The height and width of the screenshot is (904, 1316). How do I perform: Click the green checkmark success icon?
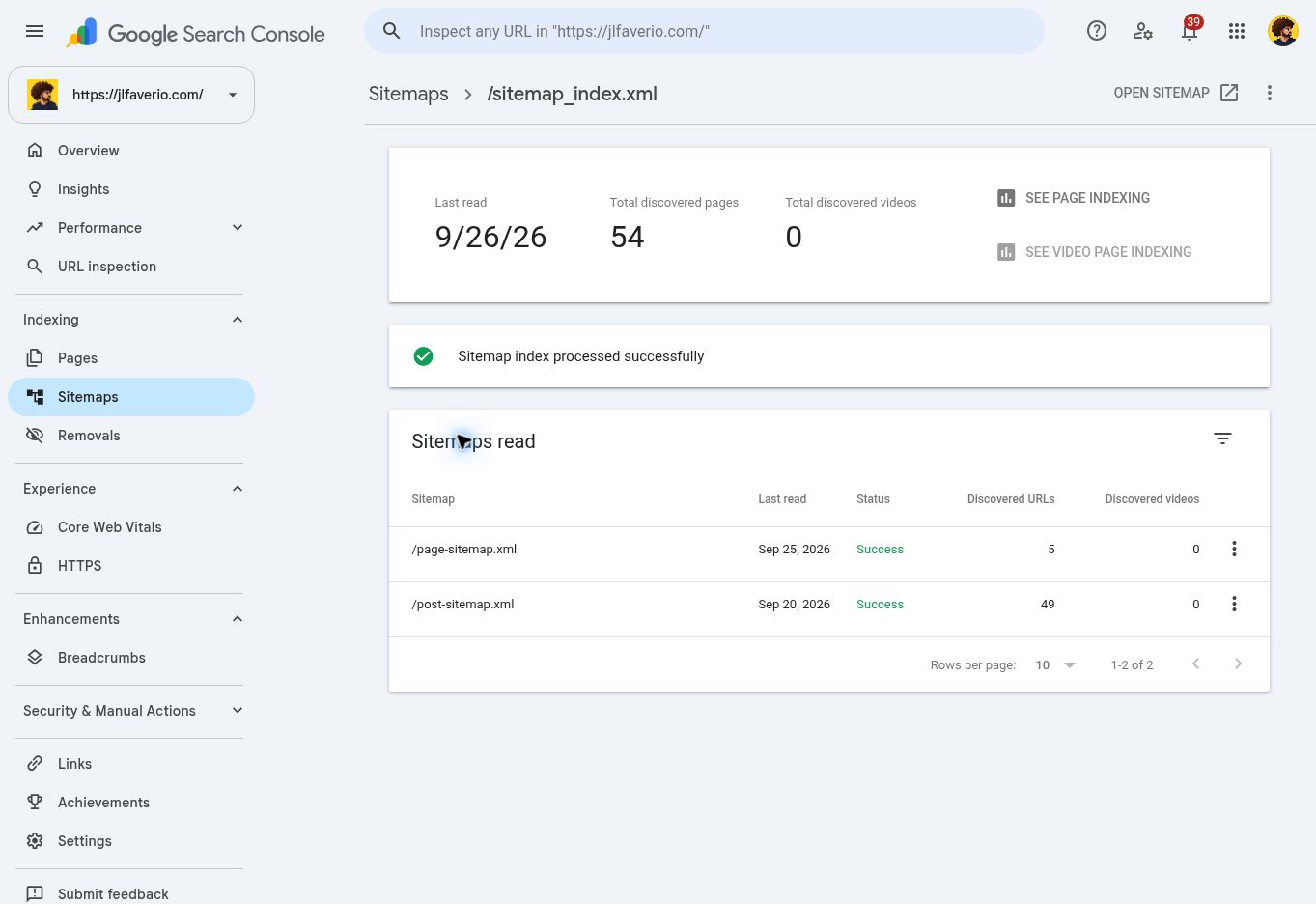tap(423, 356)
